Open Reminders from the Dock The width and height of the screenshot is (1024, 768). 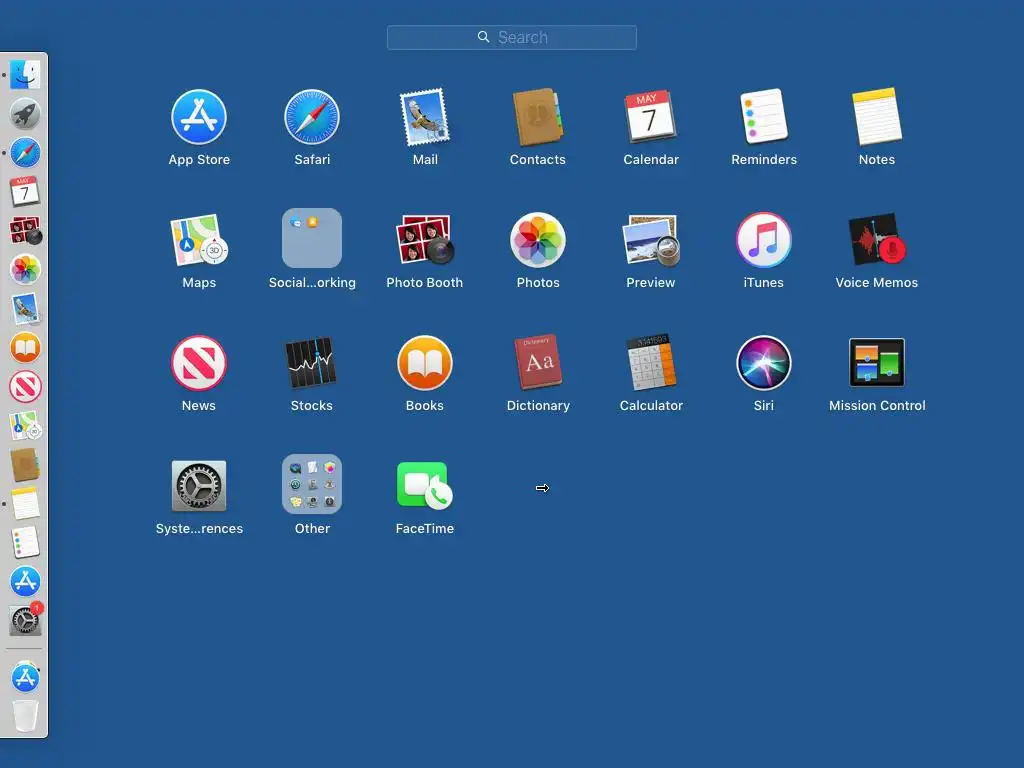pyautogui.click(x=25, y=543)
